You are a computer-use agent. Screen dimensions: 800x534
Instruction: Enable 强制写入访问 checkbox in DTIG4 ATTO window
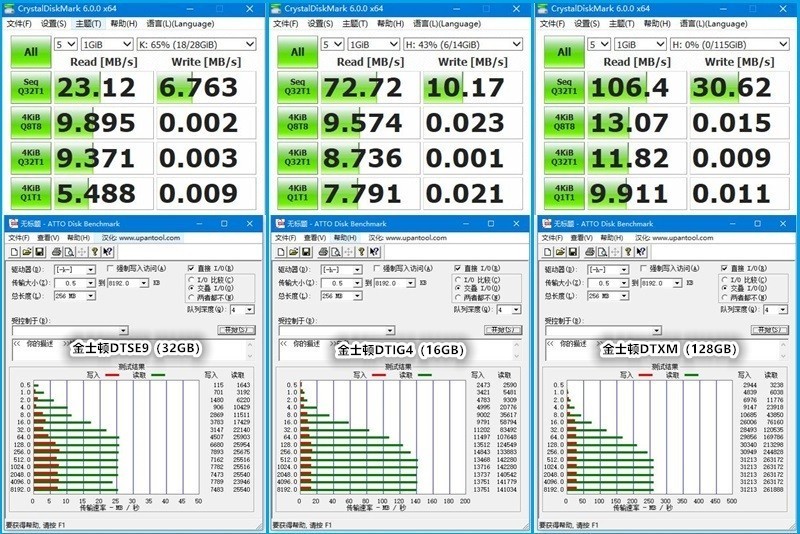[377, 268]
